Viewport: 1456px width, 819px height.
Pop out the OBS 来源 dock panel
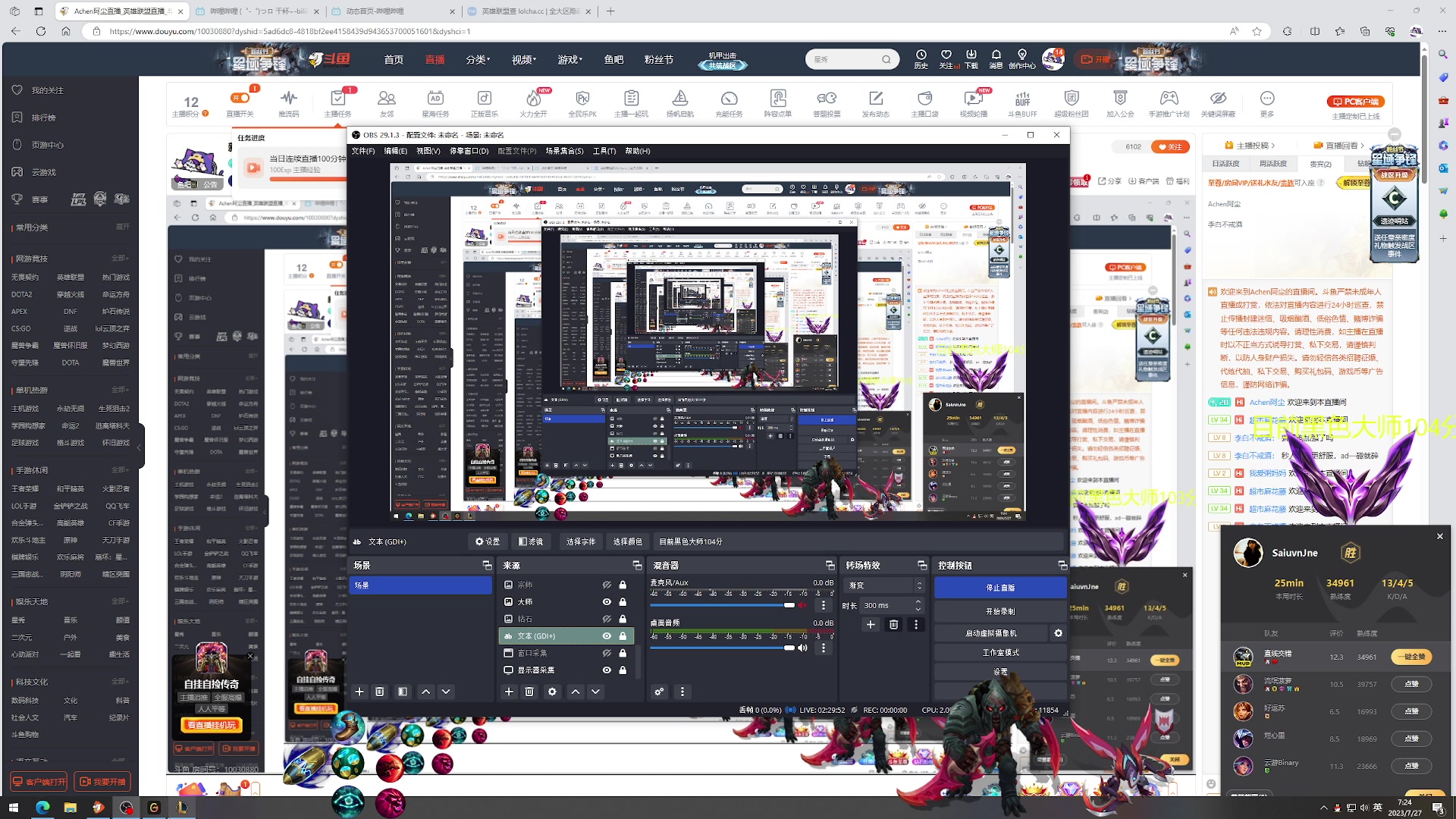tap(637, 566)
